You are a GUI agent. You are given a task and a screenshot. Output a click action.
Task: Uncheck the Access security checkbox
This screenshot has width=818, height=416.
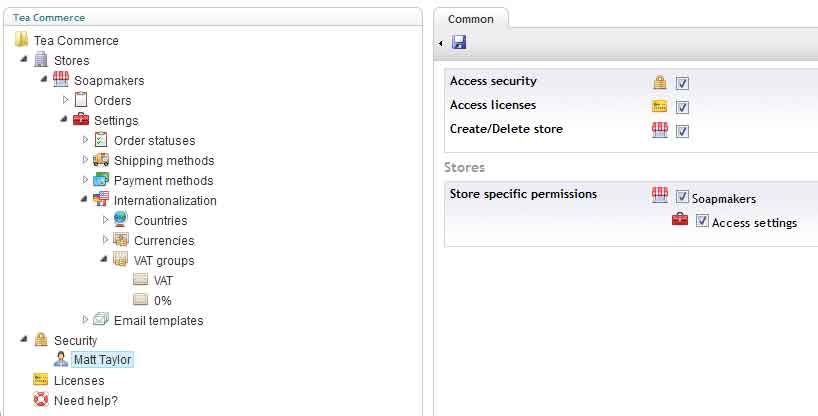tap(682, 83)
